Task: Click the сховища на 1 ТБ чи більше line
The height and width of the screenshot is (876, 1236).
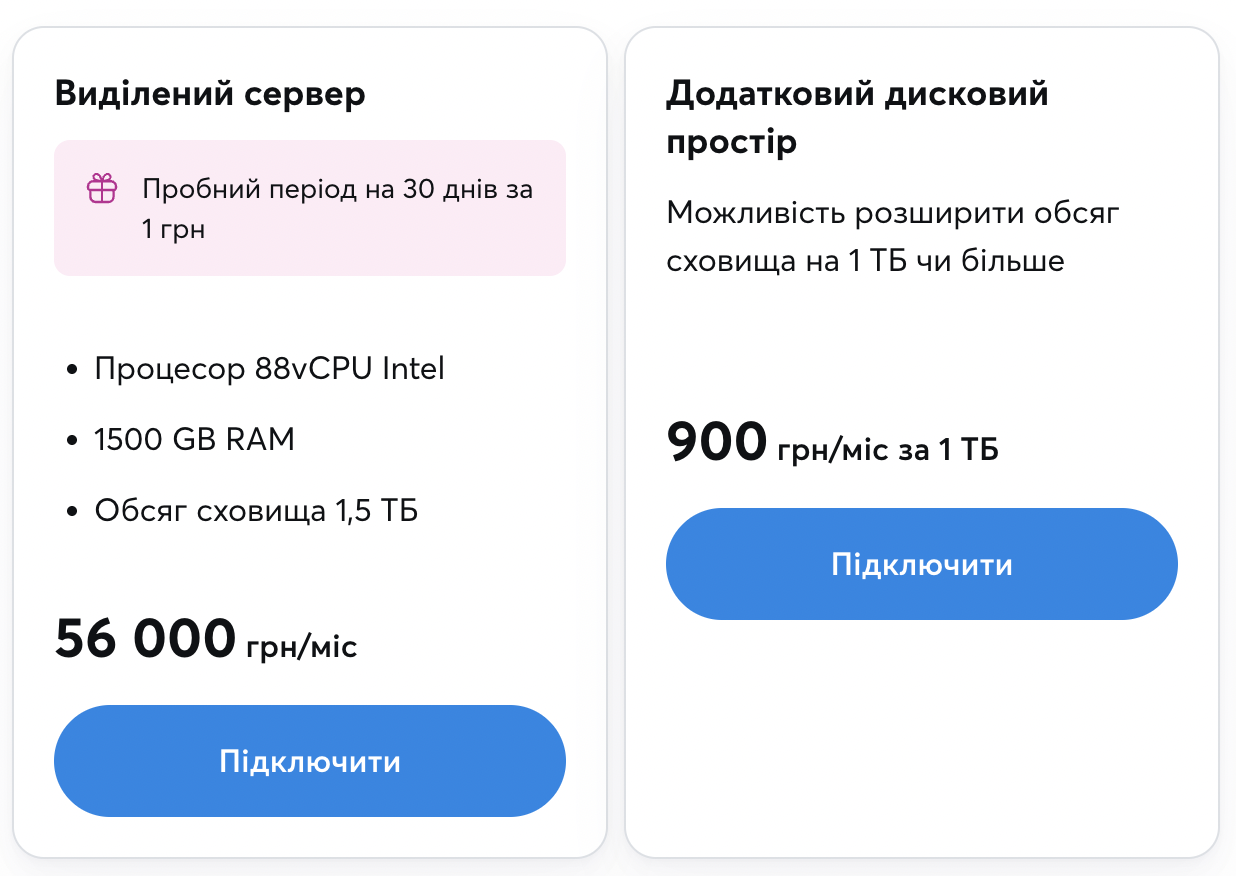Action: (x=865, y=261)
